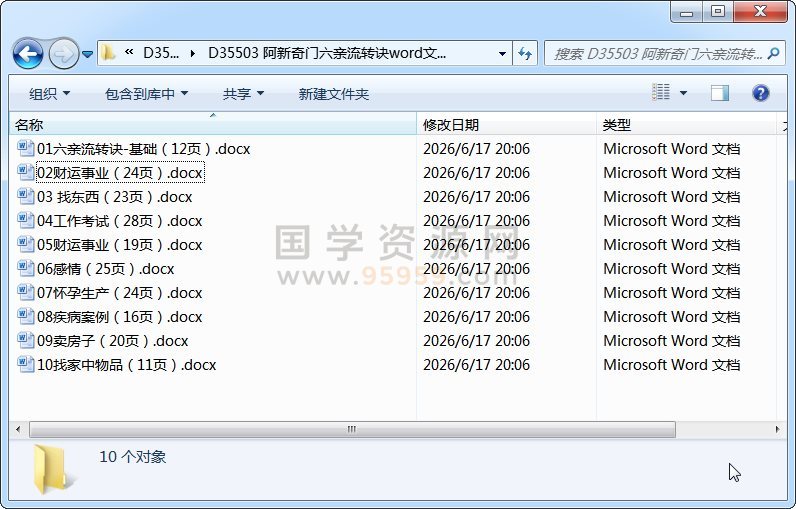Click the search magnifier icon
The width and height of the screenshot is (796, 509).
pyautogui.click(x=774, y=53)
